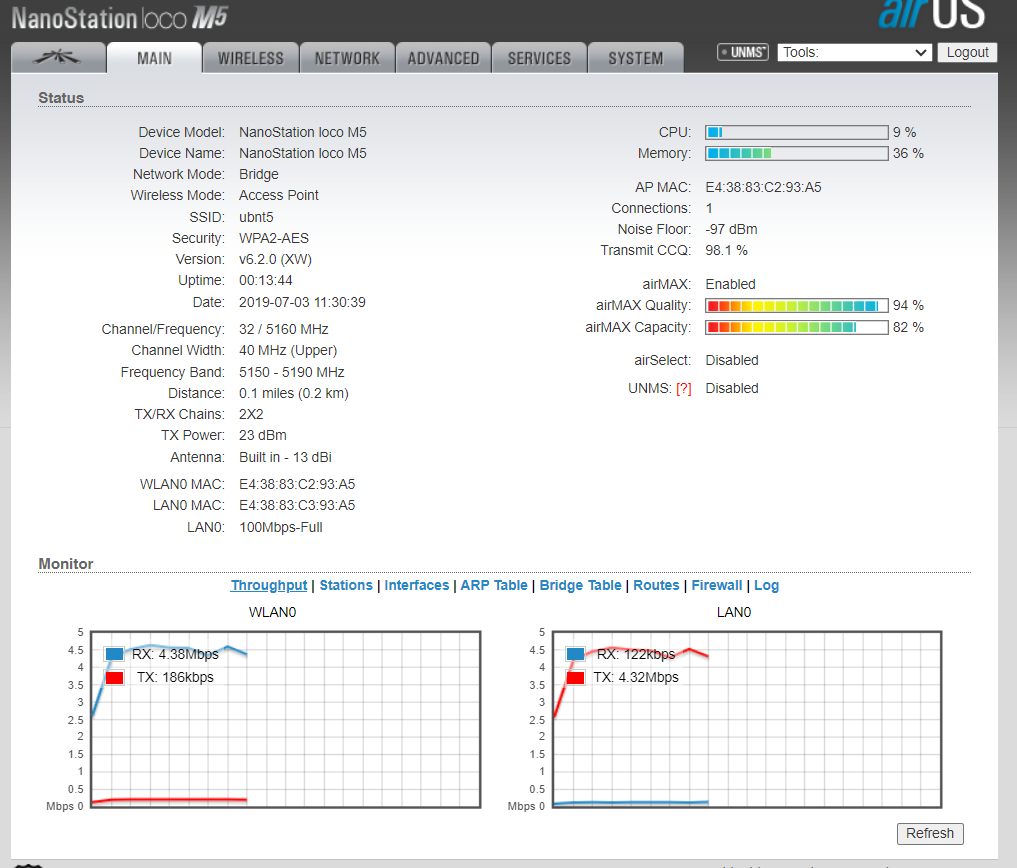Click the UNMS [?] help link
The width and height of the screenshot is (1017, 868).
(684, 389)
